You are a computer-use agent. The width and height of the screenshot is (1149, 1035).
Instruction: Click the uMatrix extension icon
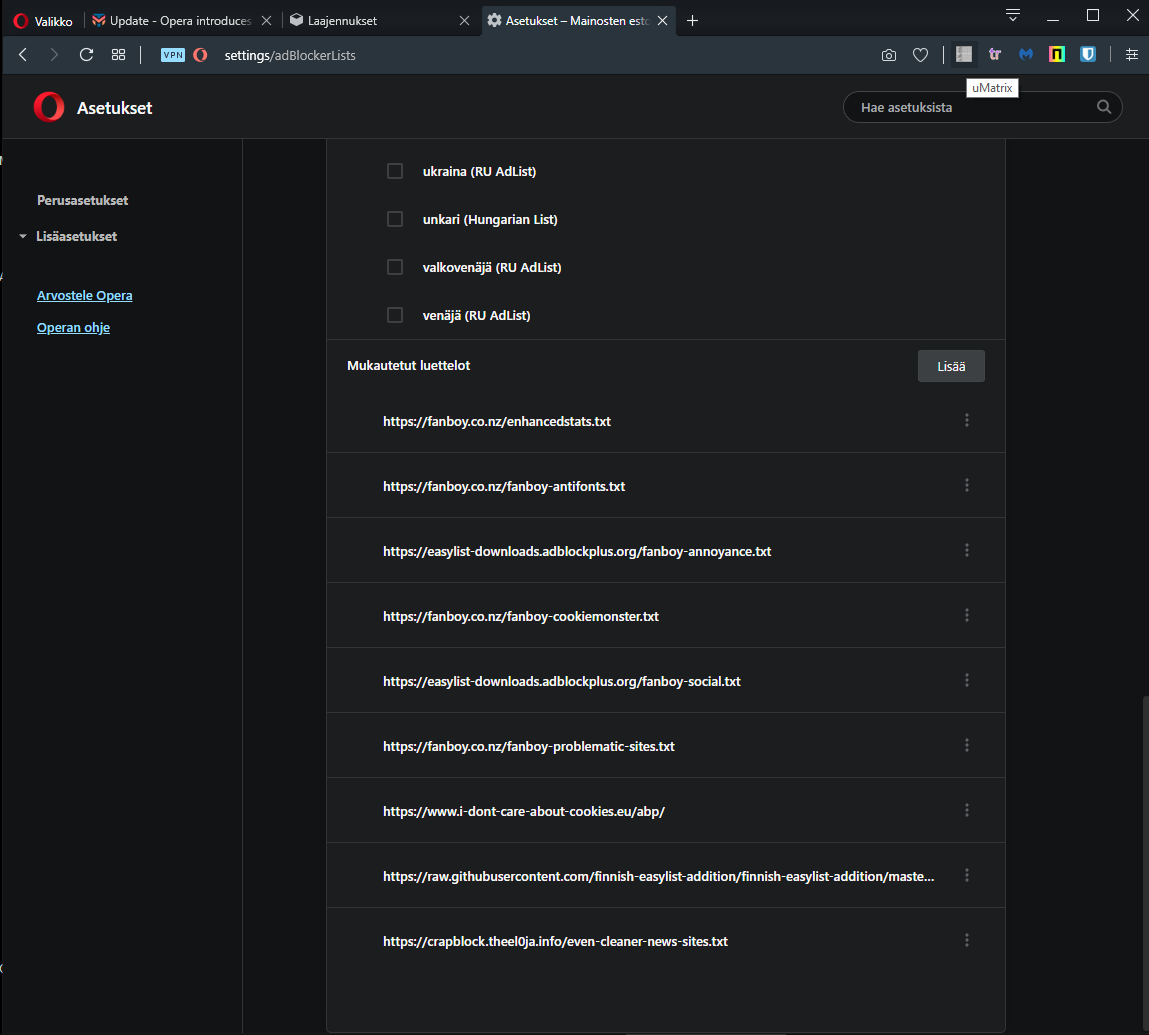[x=964, y=55]
